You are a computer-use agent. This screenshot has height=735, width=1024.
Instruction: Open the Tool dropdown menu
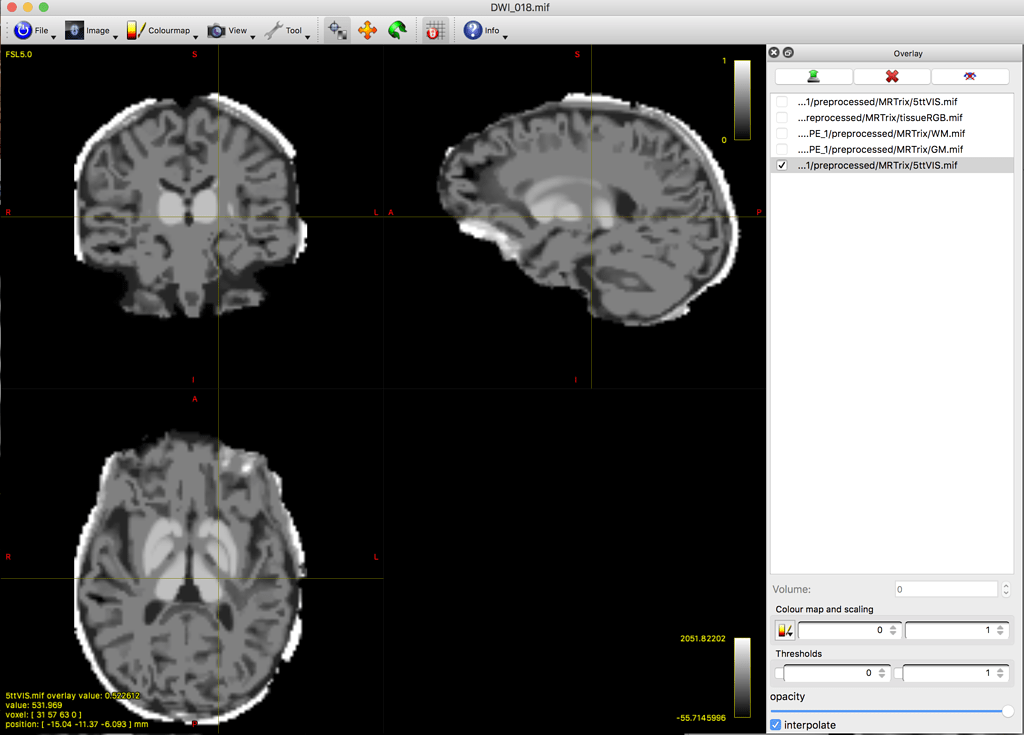[x=288, y=31]
